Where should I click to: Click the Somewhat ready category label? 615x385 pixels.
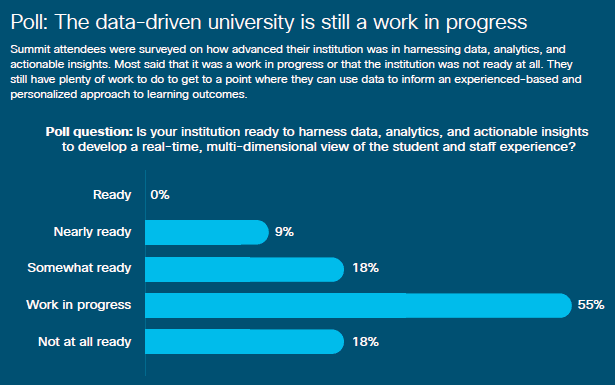[x=79, y=268]
